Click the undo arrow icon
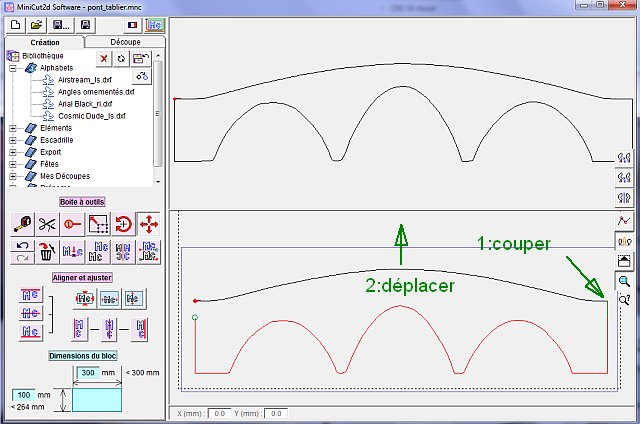 pyautogui.click(x=22, y=246)
